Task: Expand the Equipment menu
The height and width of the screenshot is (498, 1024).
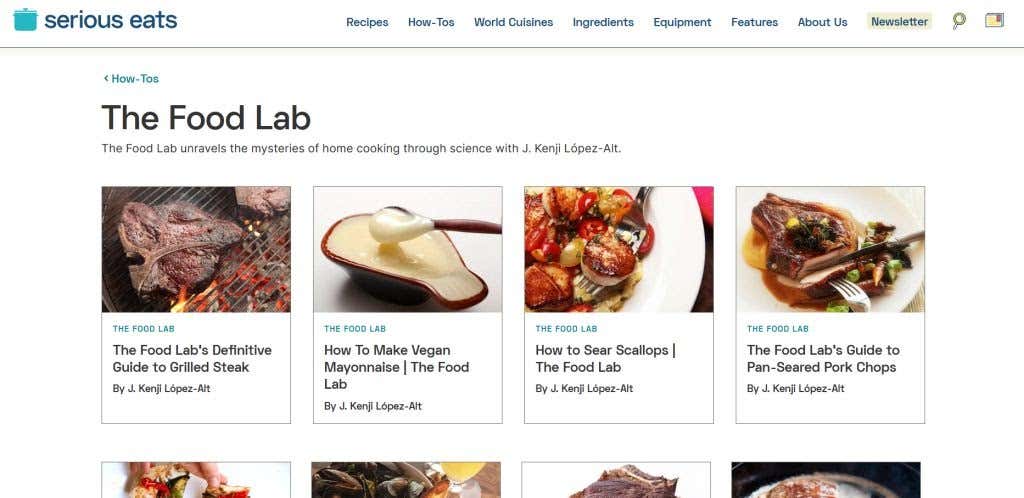Action: (682, 22)
